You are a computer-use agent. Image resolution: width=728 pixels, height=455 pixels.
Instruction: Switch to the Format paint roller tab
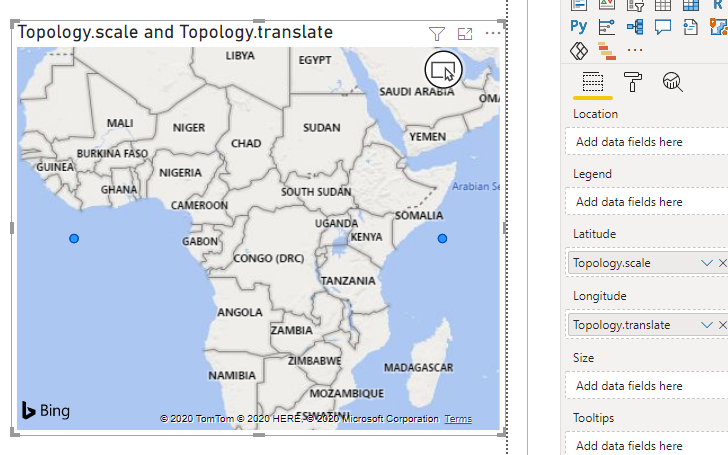point(632,82)
